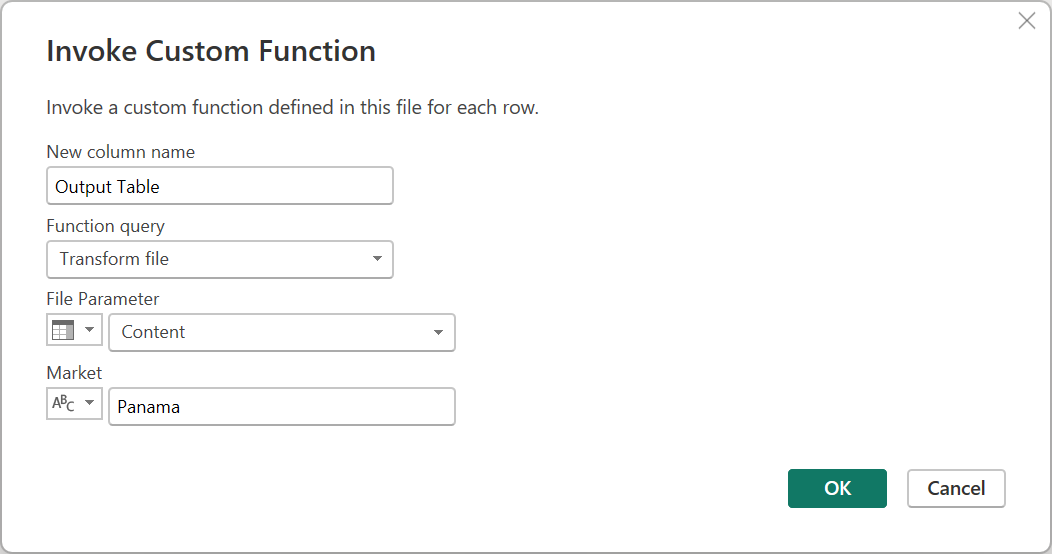The width and height of the screenshot is (1052, 554).
Task: Select the "Transform file" combo box text
Action: point(114,259)
